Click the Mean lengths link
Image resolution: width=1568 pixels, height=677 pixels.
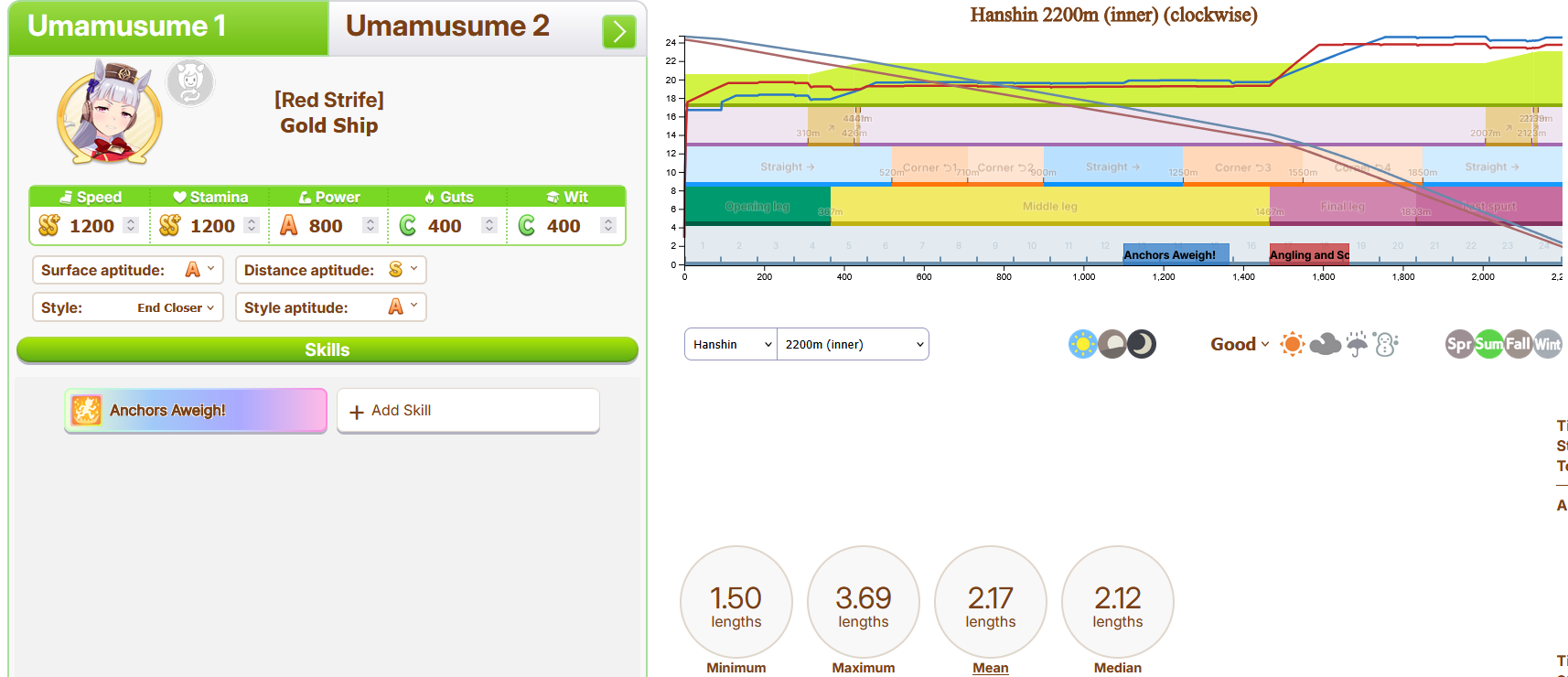[991, 668]
